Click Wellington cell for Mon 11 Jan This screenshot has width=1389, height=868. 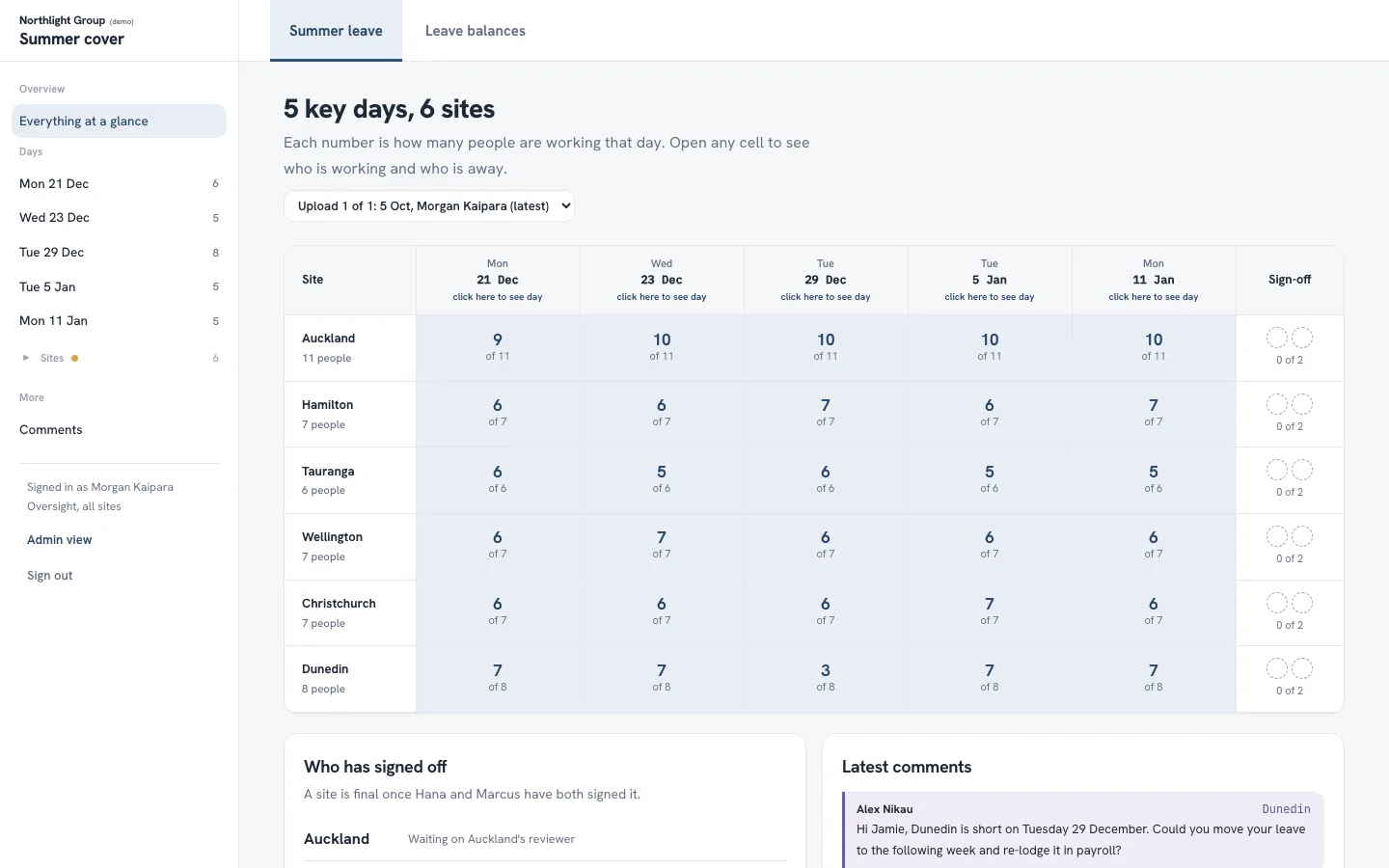coord(1154,546)
